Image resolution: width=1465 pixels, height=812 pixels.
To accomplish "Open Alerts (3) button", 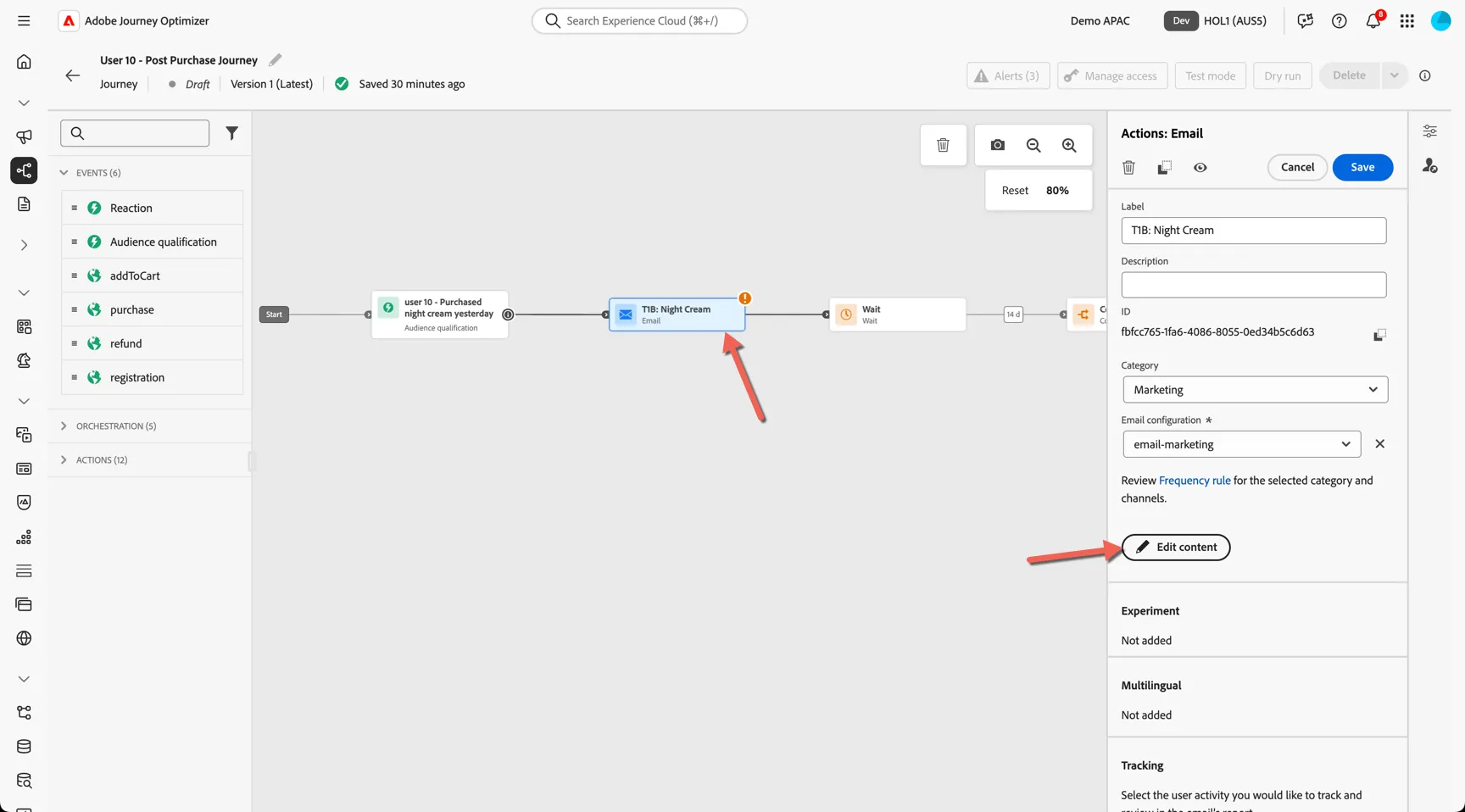I will [1008, 75].
